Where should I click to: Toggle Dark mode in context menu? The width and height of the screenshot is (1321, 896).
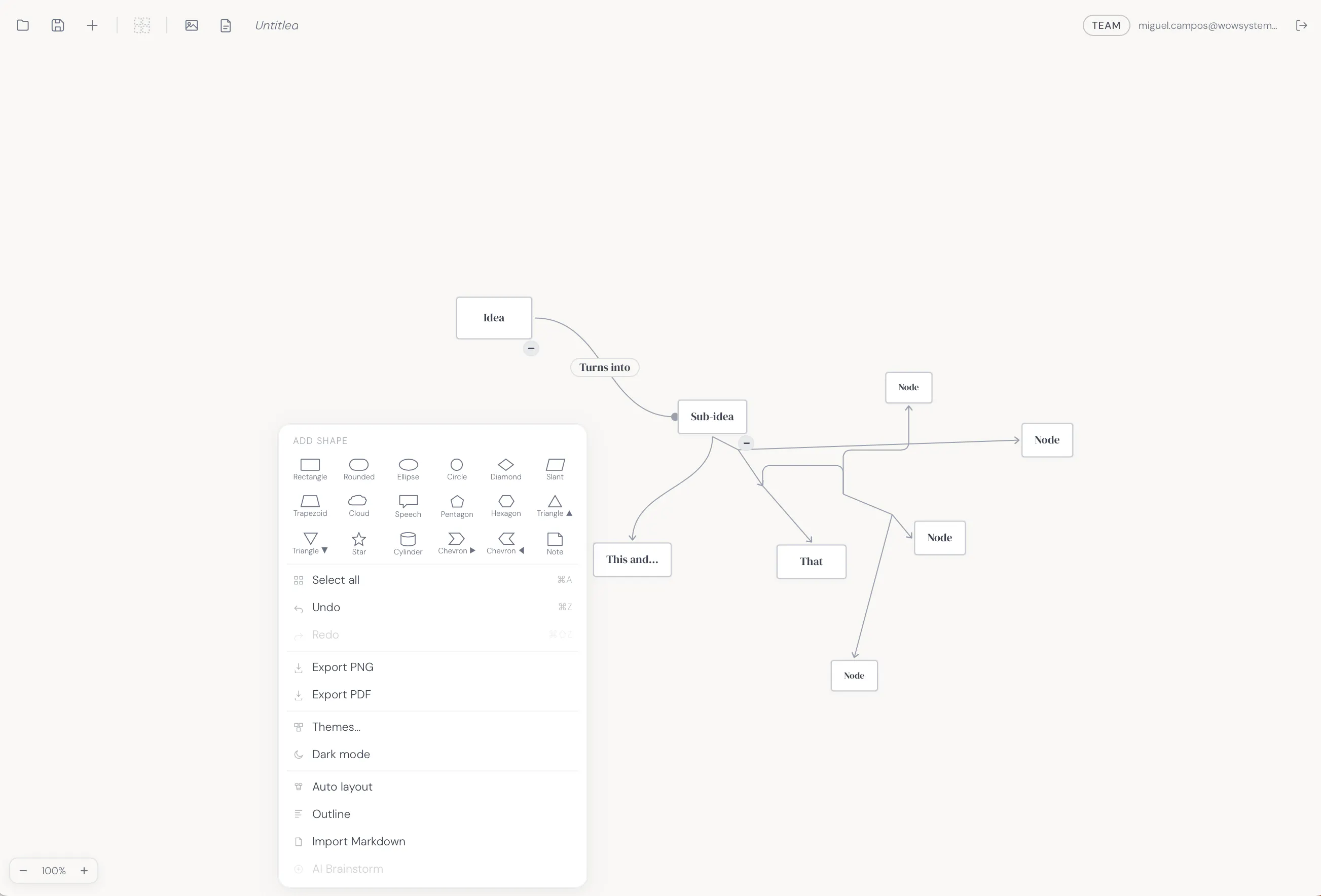(x=432, y=754)
